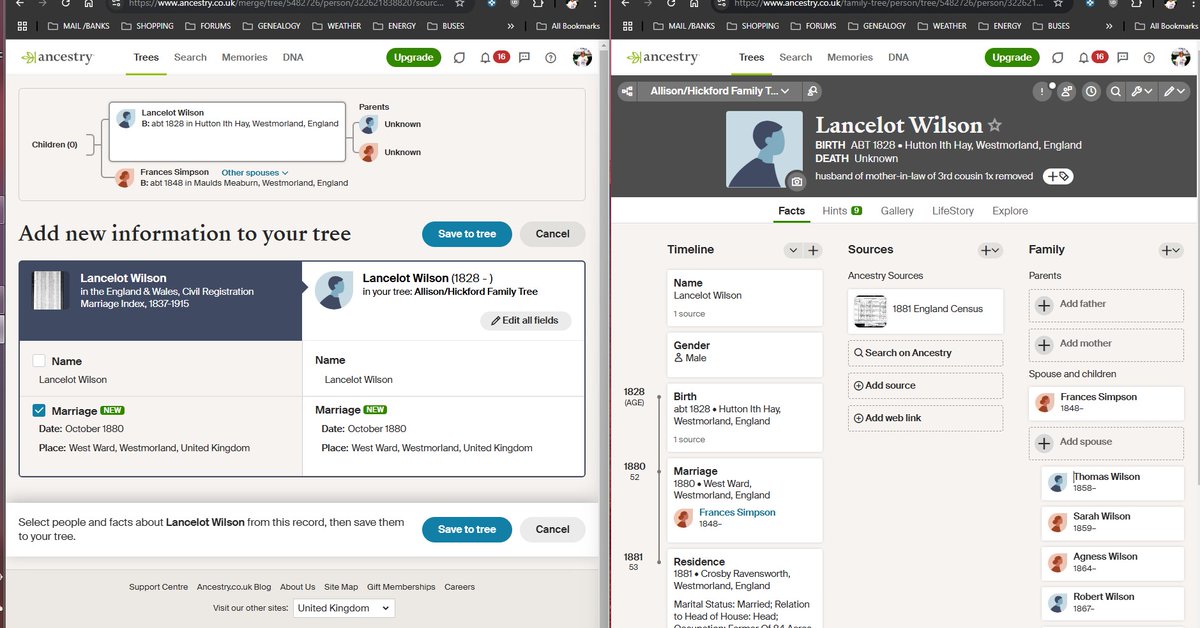Open the Sources add dropdown
Screen dimensions: 1200x628
(990, 250)
